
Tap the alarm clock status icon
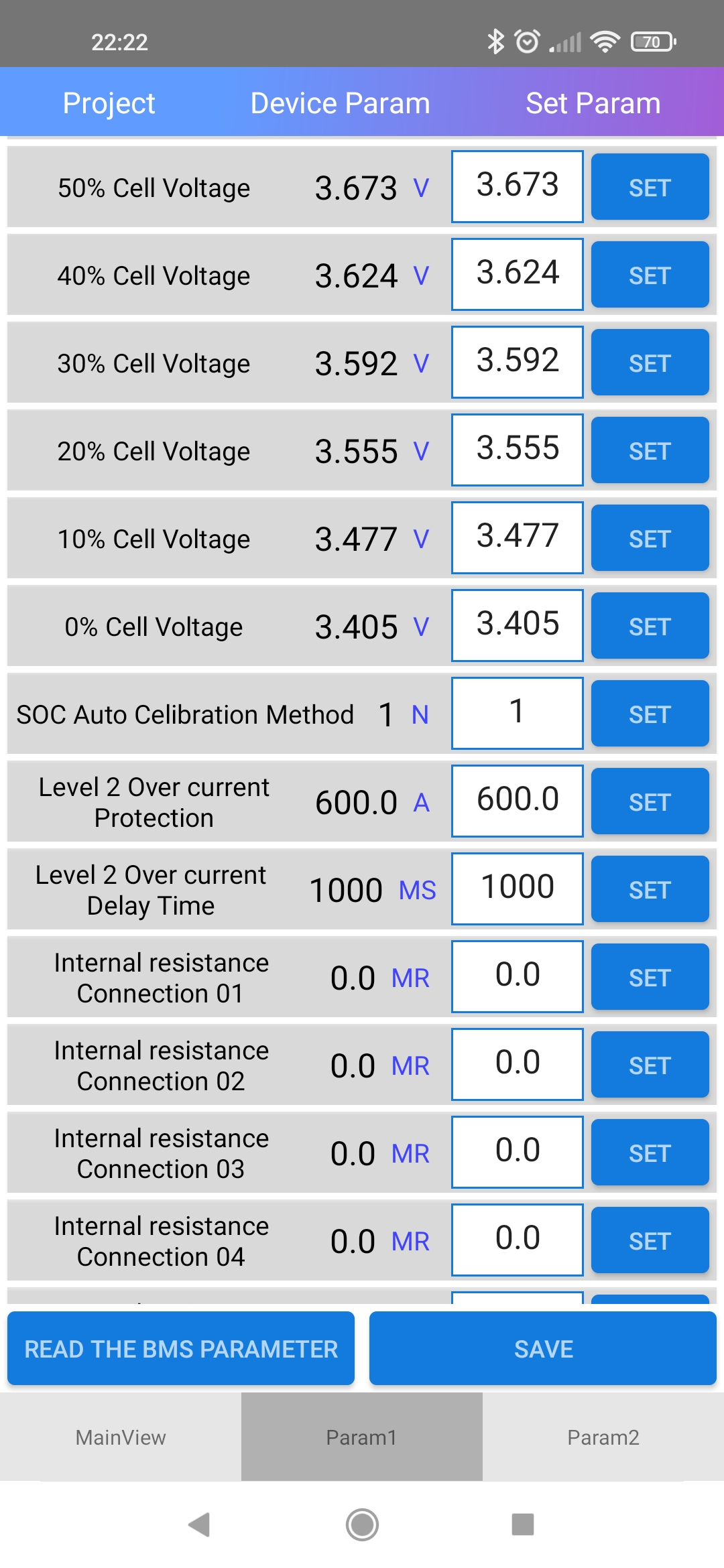(x=528, y=42)
